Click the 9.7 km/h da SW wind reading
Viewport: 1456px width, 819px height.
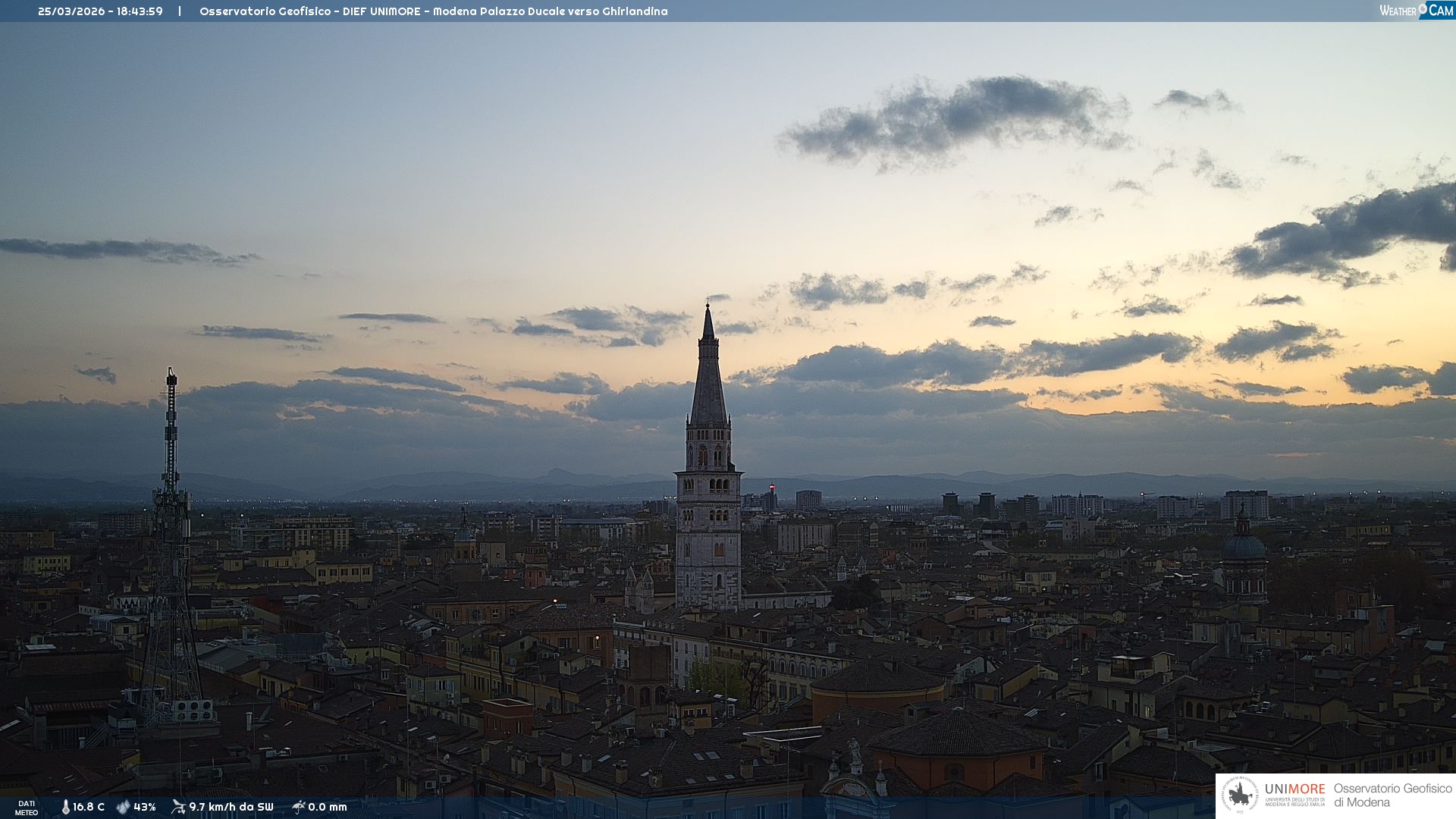coord(231,807)
